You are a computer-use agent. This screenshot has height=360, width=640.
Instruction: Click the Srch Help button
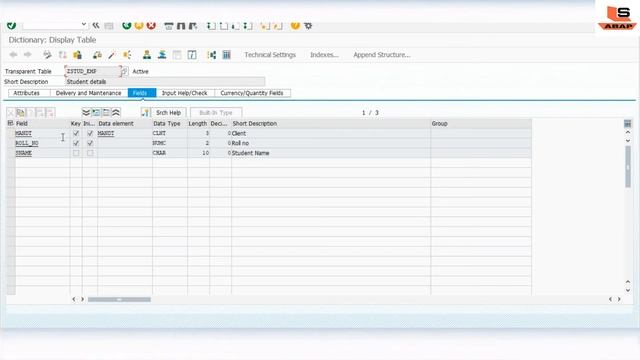click(169, 113)
